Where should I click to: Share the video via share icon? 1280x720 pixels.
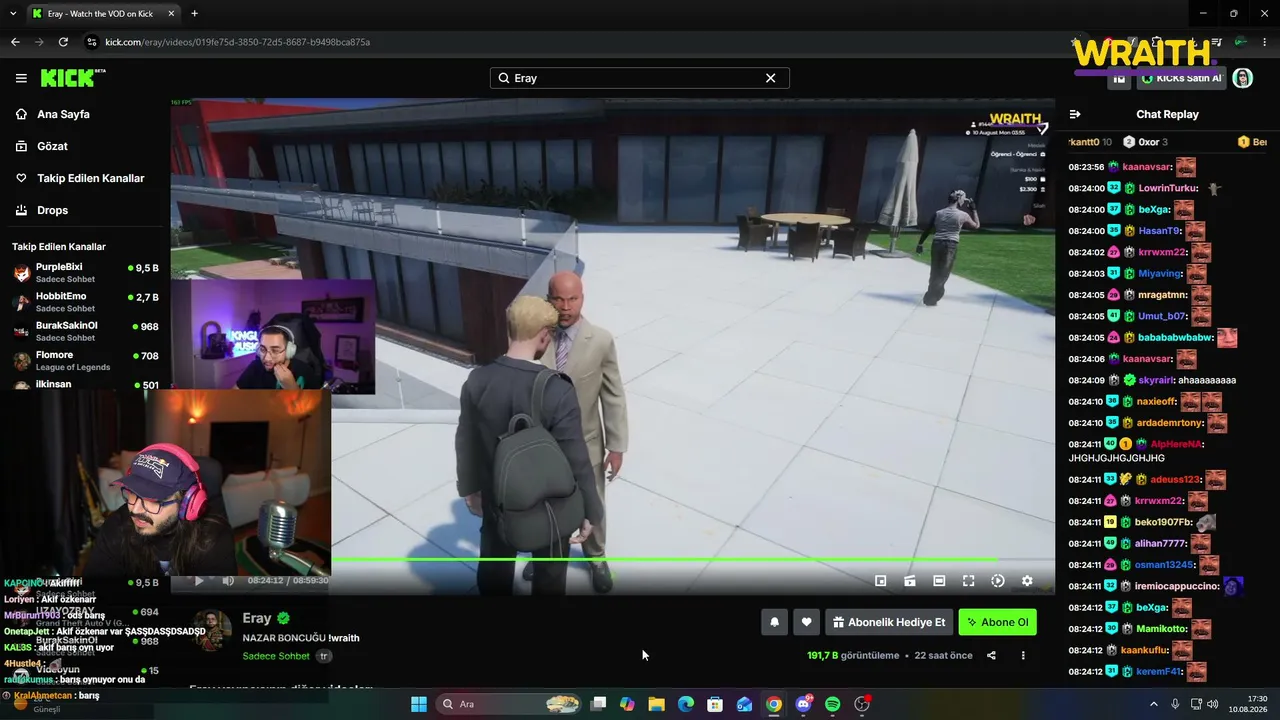click(x=991, y=656)
